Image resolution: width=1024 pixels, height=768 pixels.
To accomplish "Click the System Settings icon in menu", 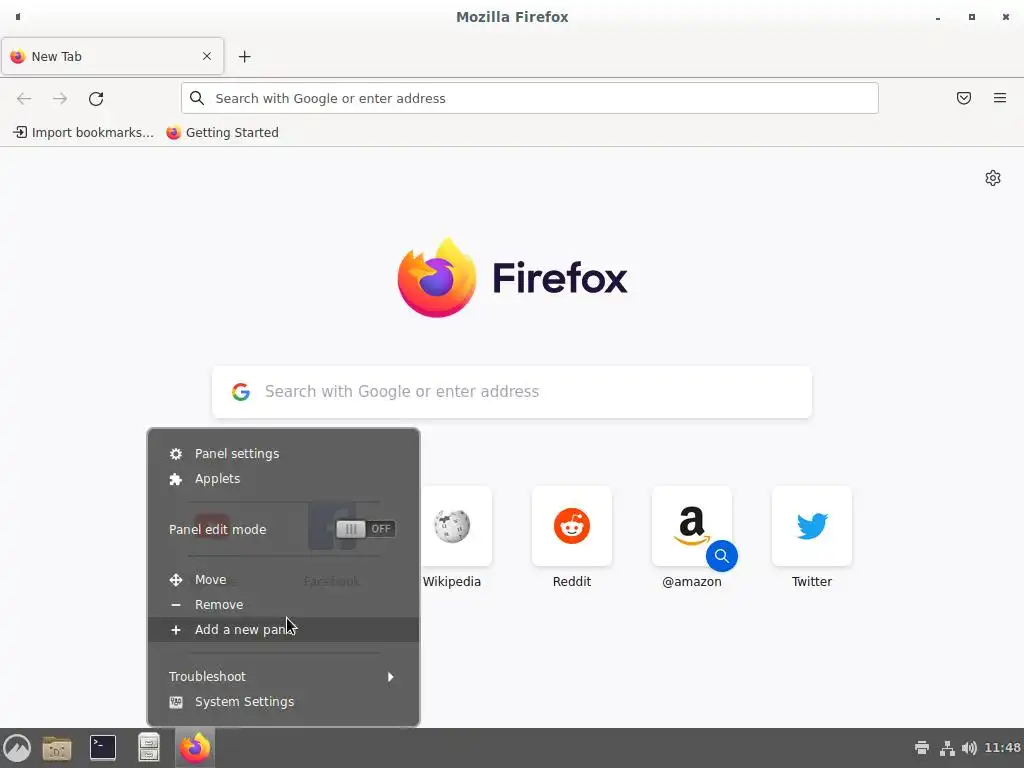I will click(x=176, y=702).
